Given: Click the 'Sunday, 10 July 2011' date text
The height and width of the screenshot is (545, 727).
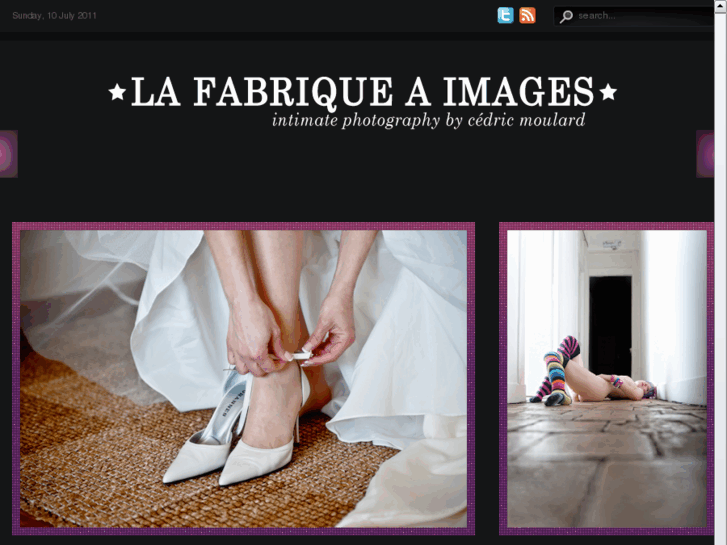Looking at the screenshot, I should 54,16.
